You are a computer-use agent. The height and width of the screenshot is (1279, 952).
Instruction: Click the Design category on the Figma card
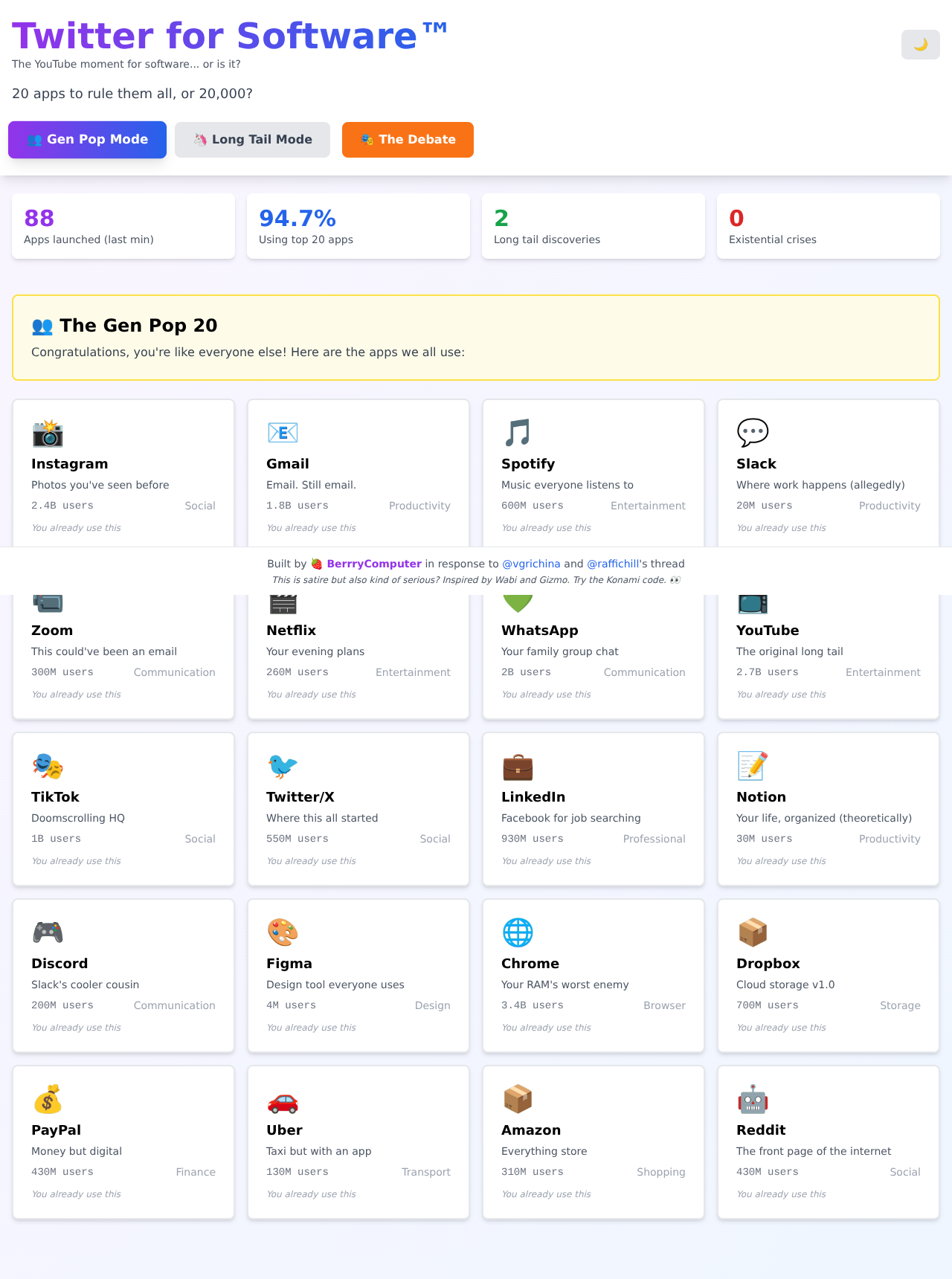(x=432, y=1005)
